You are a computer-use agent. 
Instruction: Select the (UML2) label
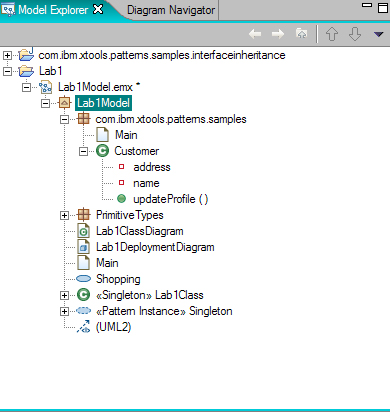[113, 327]
